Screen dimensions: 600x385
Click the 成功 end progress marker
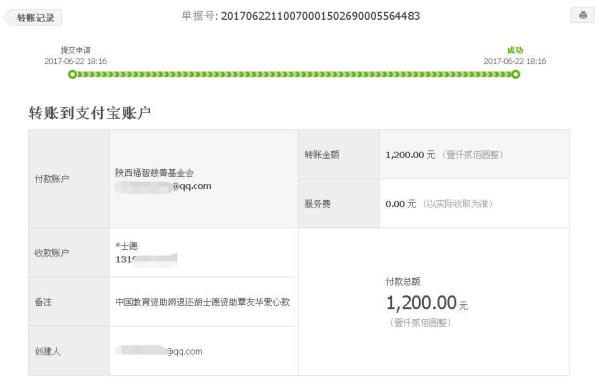(x=516, y=74)
